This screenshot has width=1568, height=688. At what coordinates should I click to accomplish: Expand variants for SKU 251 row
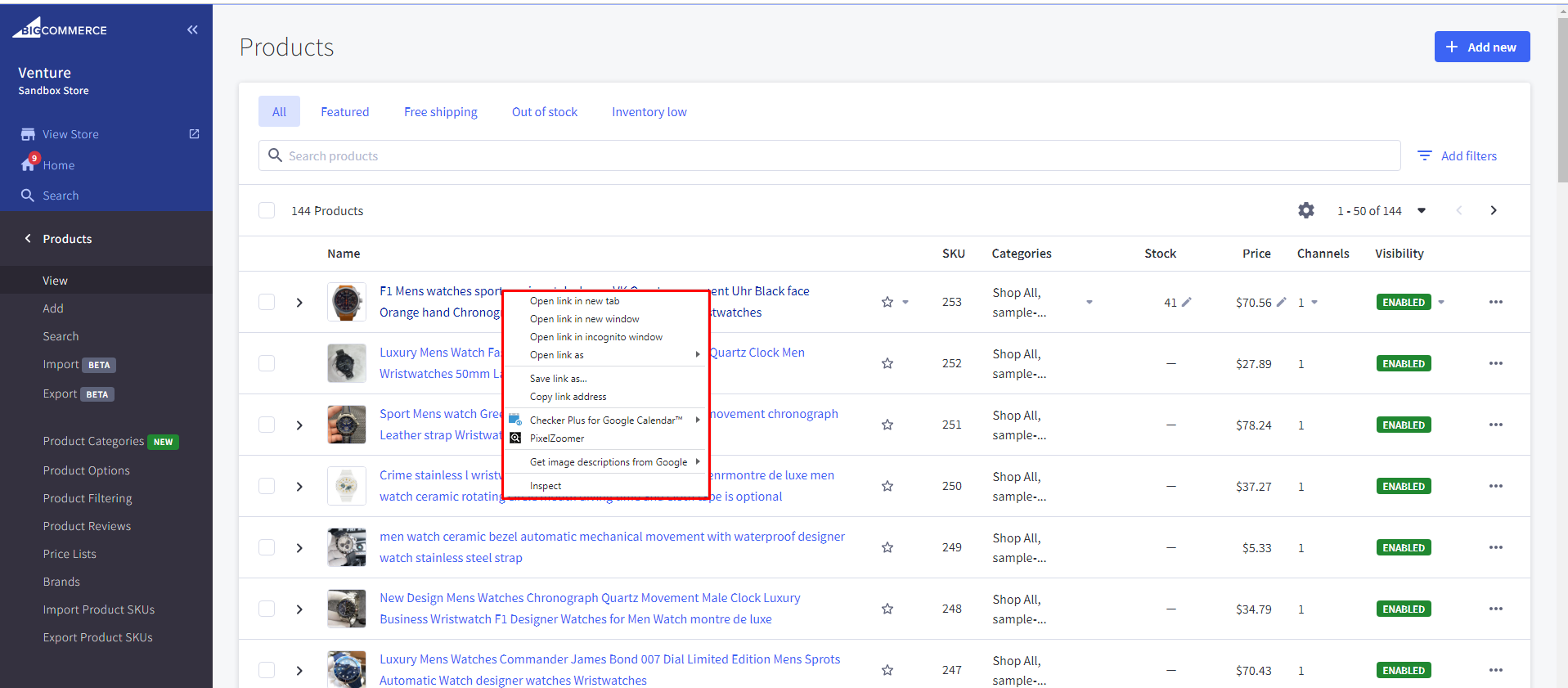299,425
